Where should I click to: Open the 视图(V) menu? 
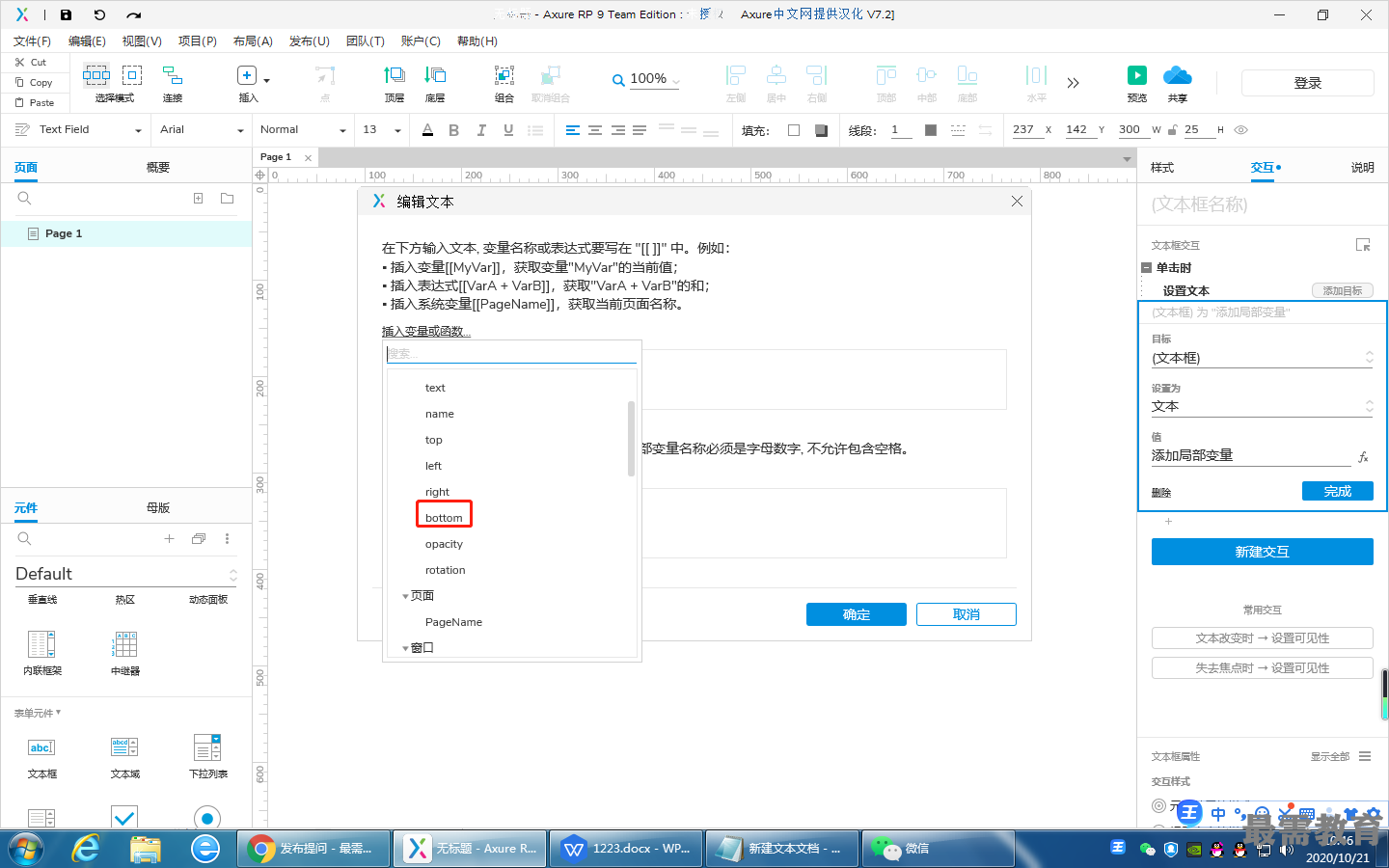click(142, 41)
